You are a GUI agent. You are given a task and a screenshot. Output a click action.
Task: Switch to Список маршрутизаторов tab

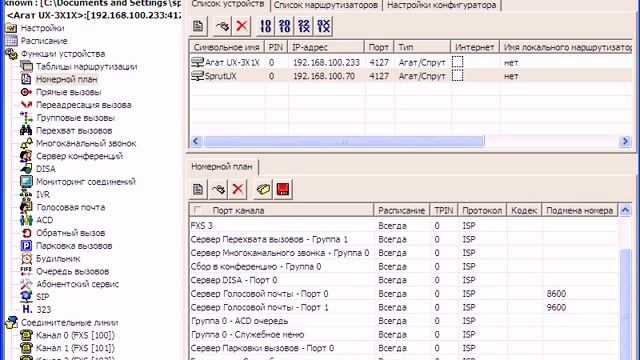tap(325, 5)
